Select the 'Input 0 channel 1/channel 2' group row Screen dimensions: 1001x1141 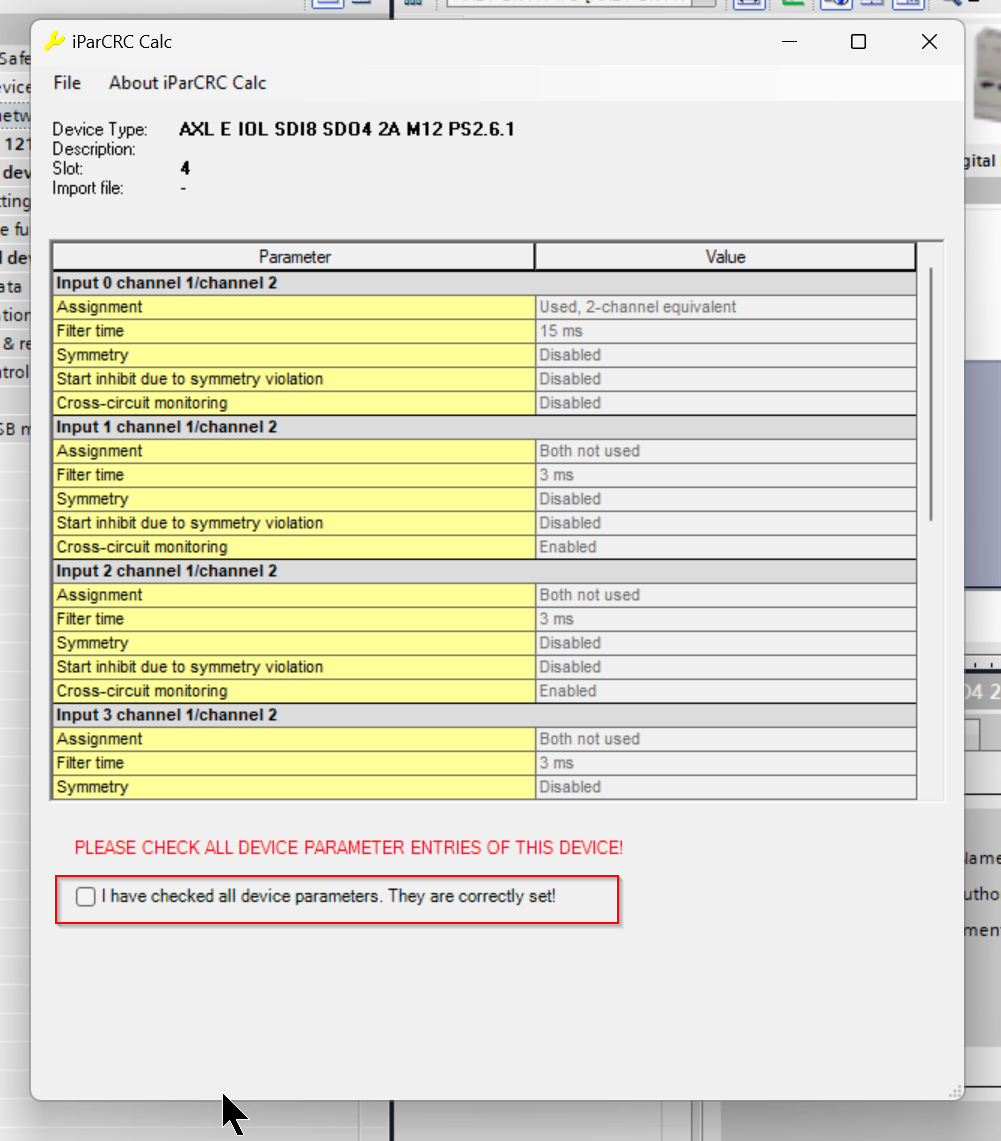[x=484, y=283]
